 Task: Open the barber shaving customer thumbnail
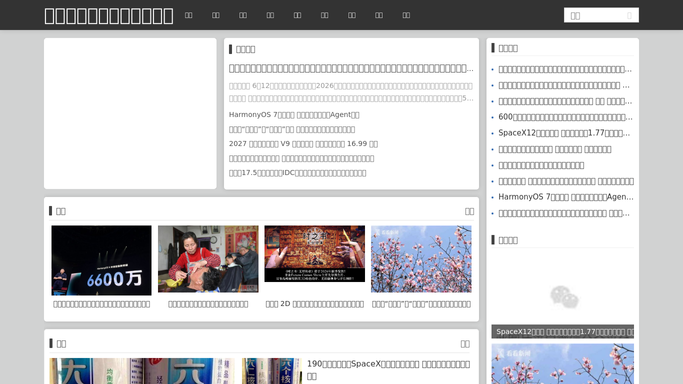[x=208, y=259]
